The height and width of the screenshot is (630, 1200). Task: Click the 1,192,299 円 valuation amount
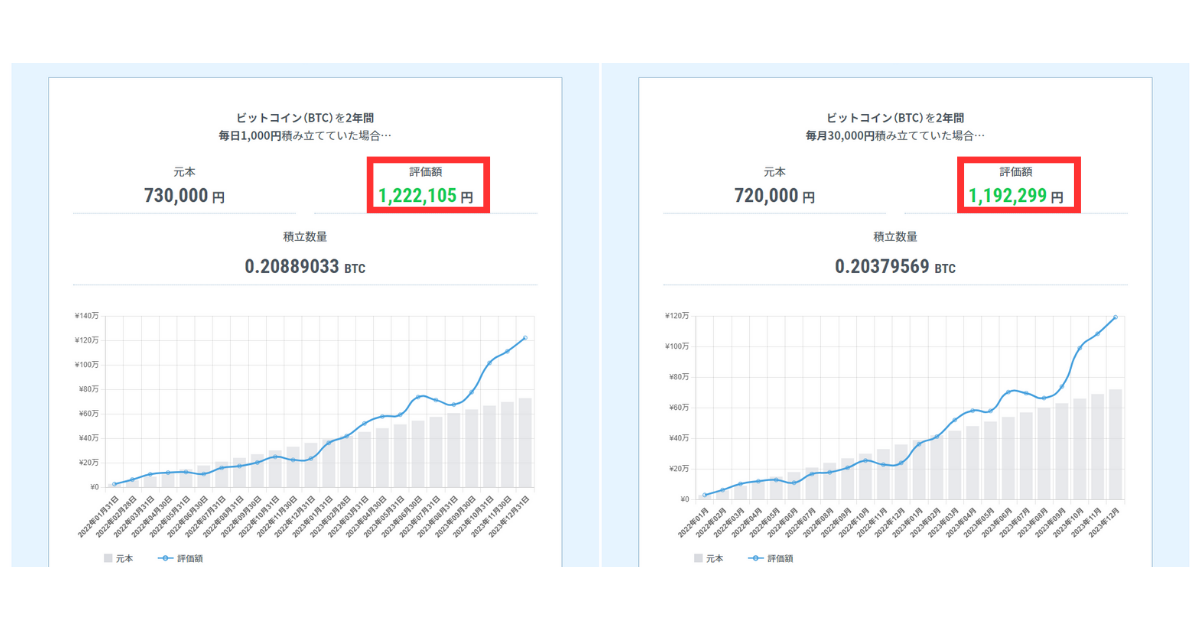tap(1015, 197)
